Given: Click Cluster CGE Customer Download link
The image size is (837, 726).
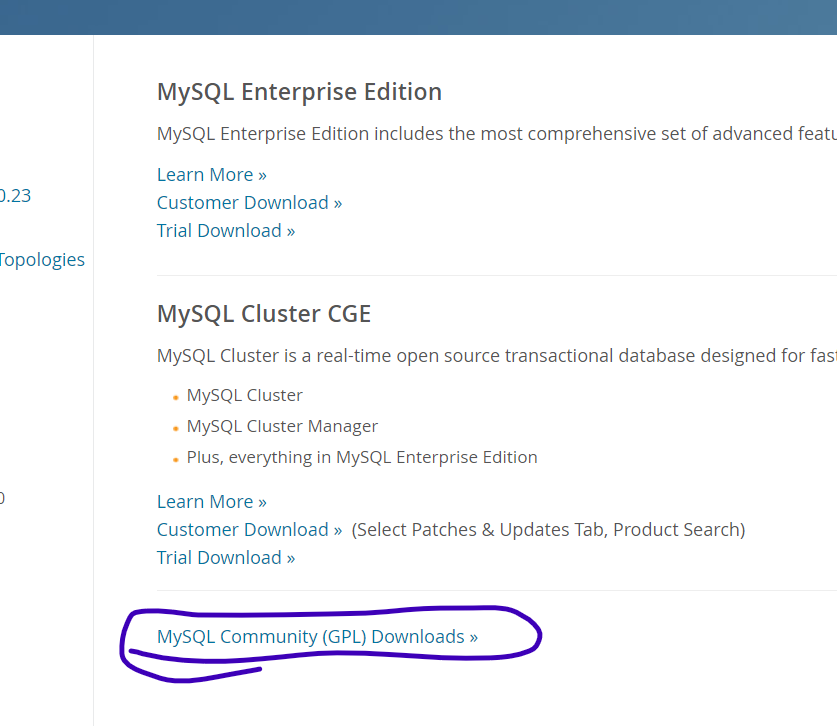Looking at the screenshot, I should pos(249,530).
